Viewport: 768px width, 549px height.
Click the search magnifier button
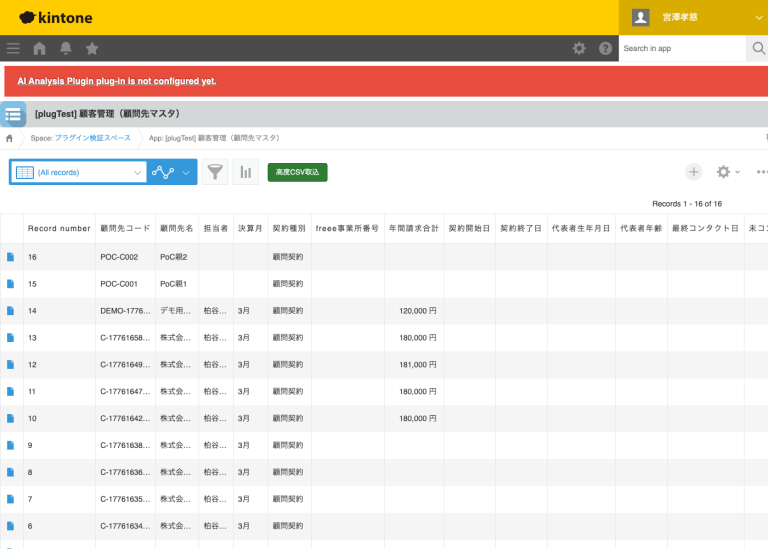757,48
